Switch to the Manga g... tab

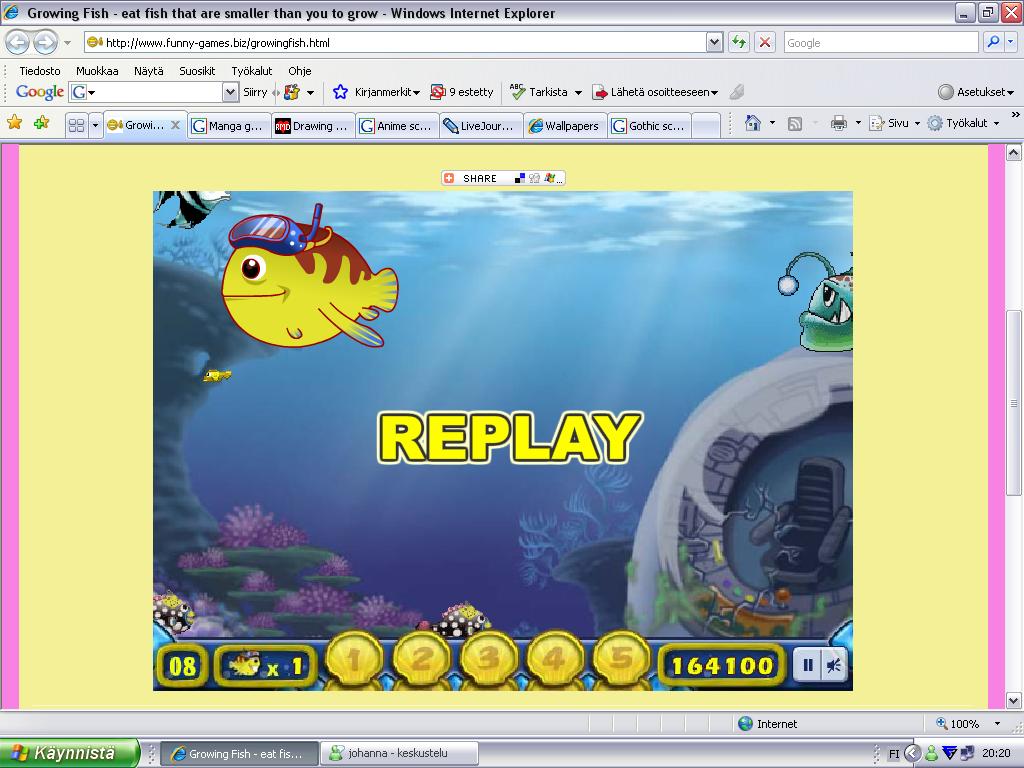tap(227, 126)
